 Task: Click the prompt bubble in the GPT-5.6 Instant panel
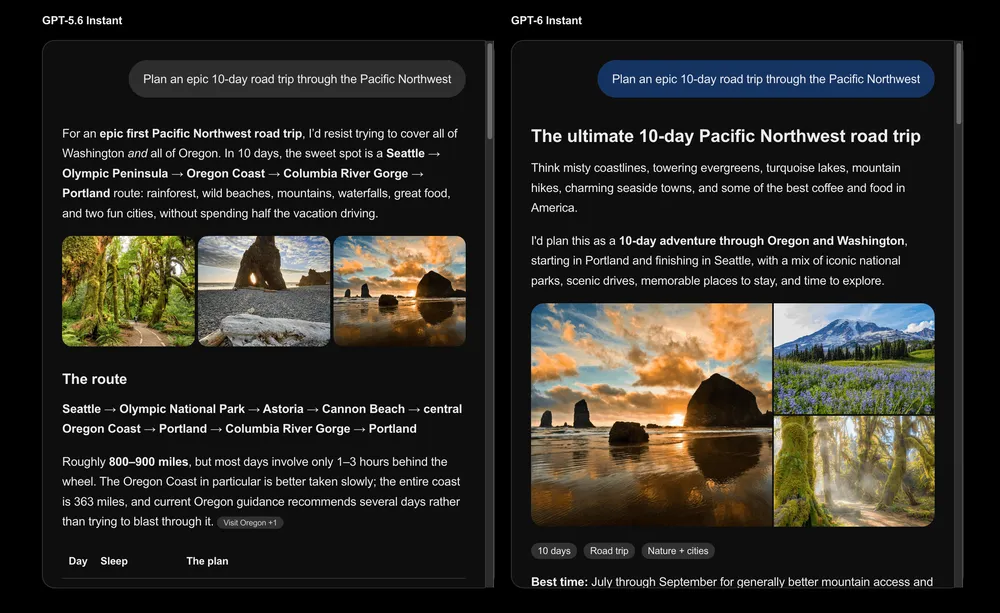297,79
